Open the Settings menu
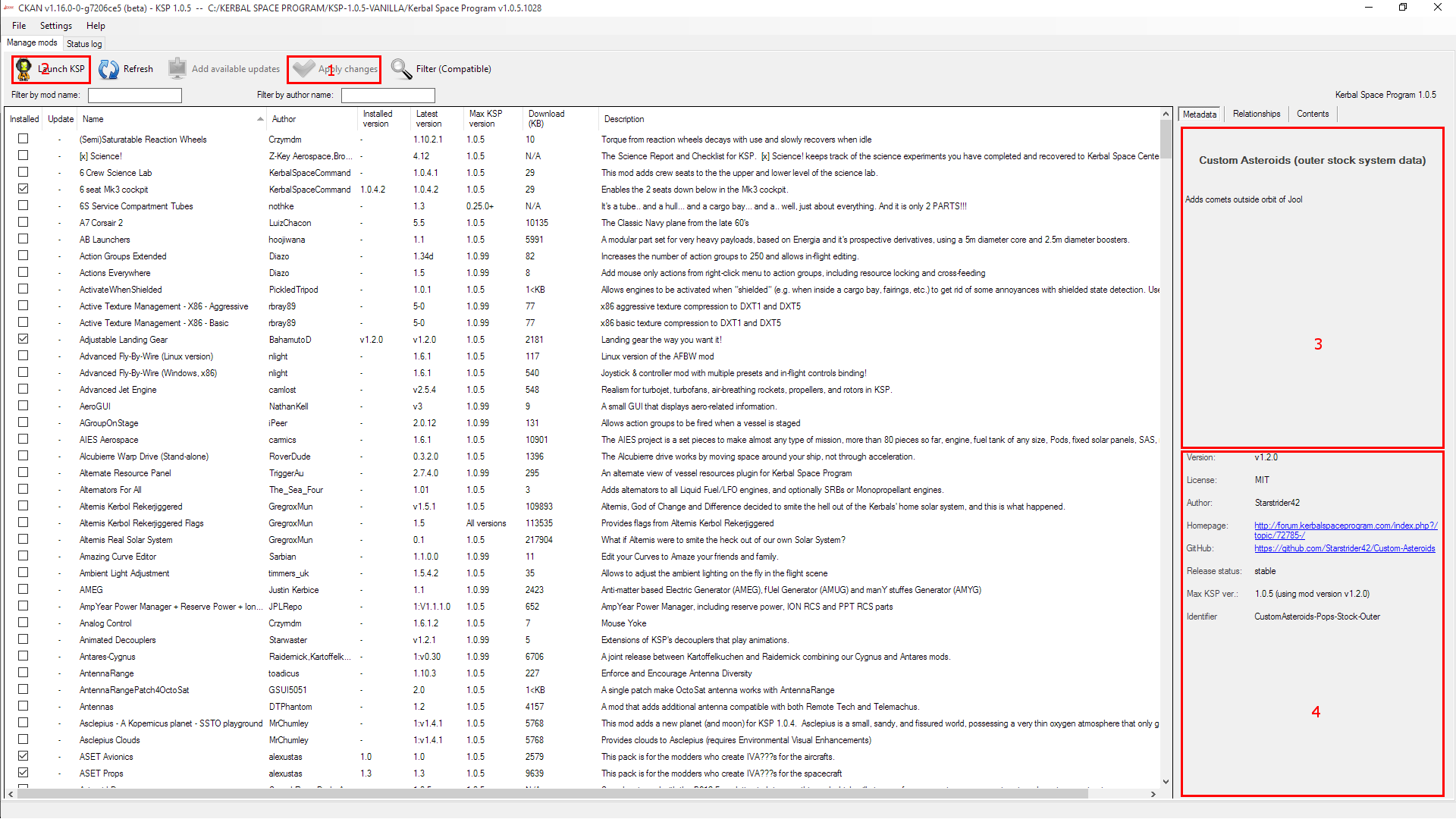The image size is (1456, 819). (x=56, y=26)
